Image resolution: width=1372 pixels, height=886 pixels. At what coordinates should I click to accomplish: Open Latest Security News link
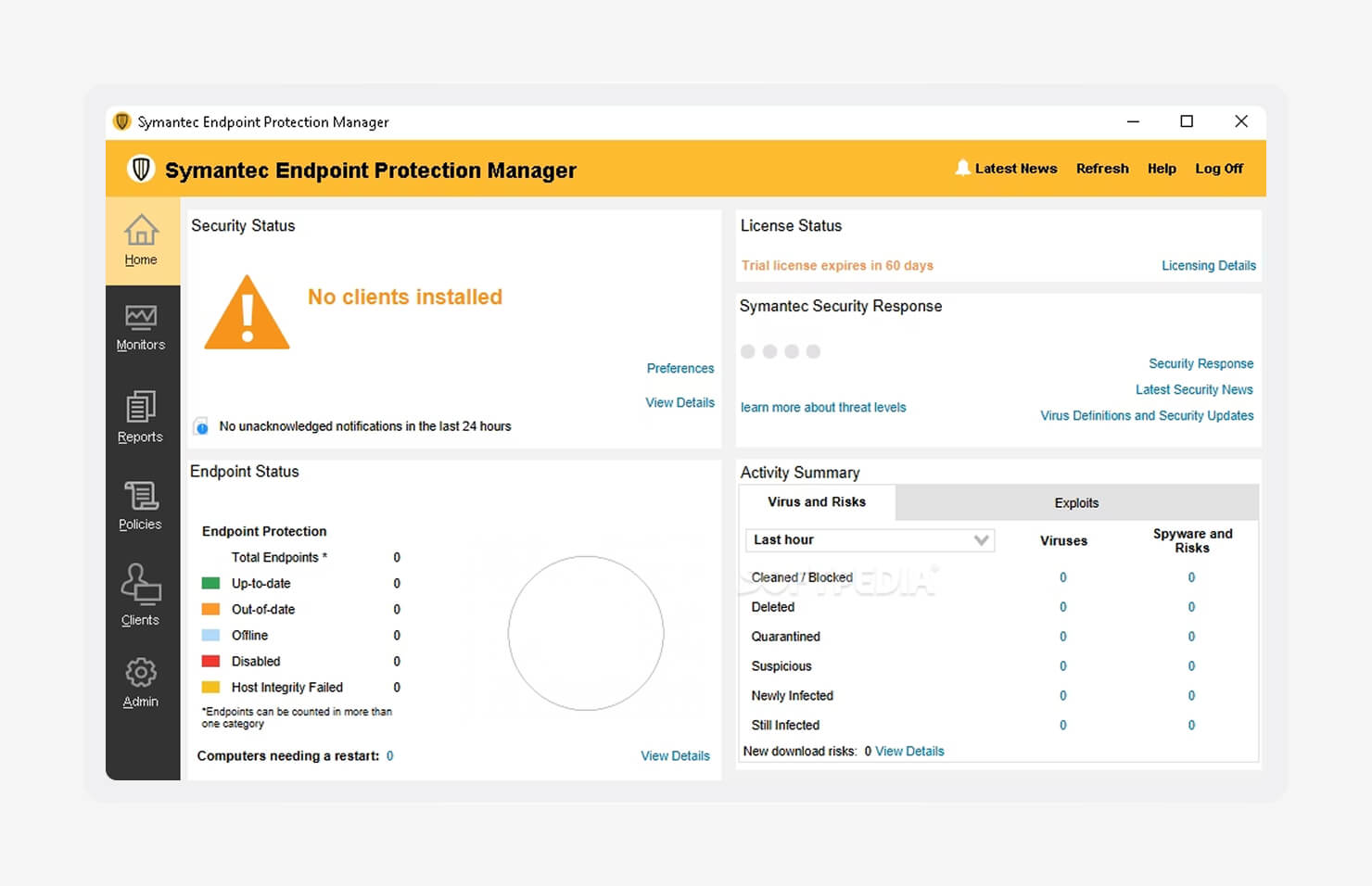pos(1194,389)
